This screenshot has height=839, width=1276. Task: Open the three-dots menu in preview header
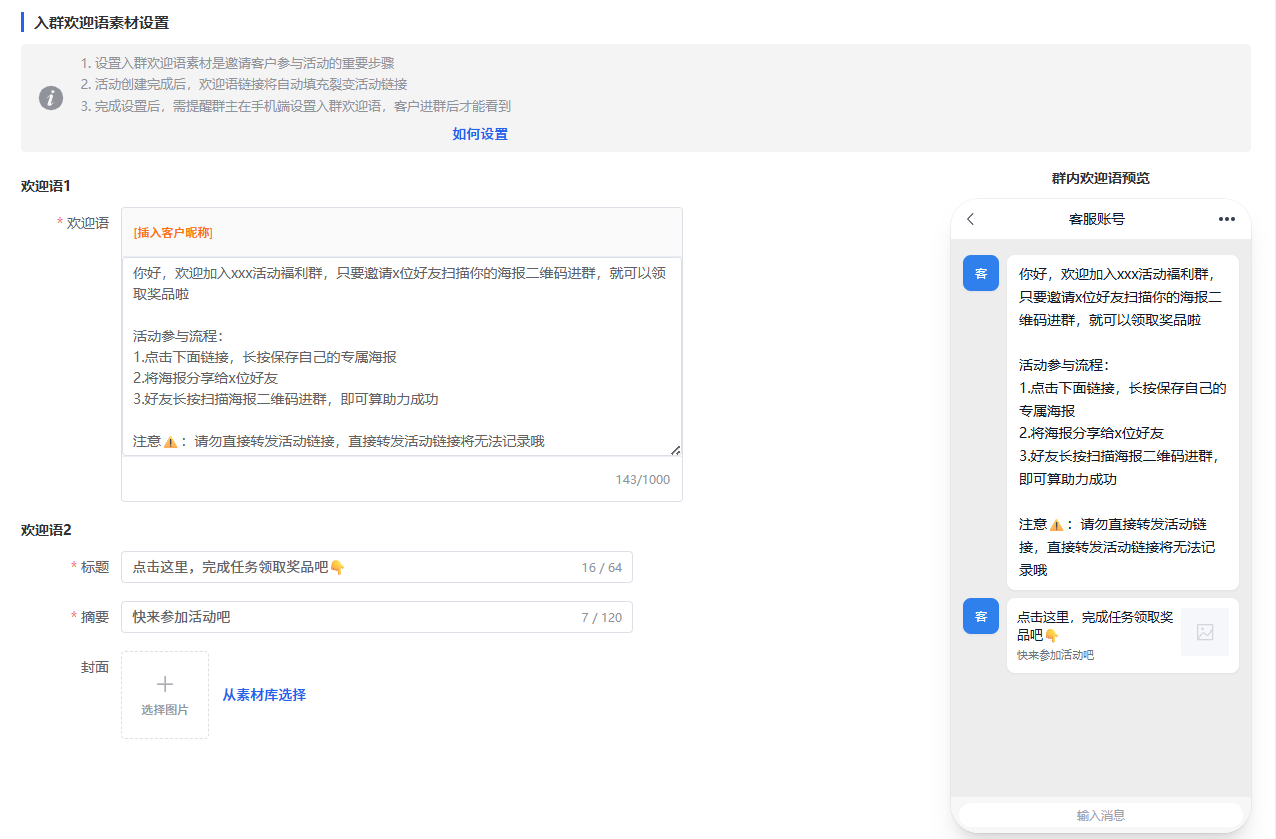(x=1227, y=219)
